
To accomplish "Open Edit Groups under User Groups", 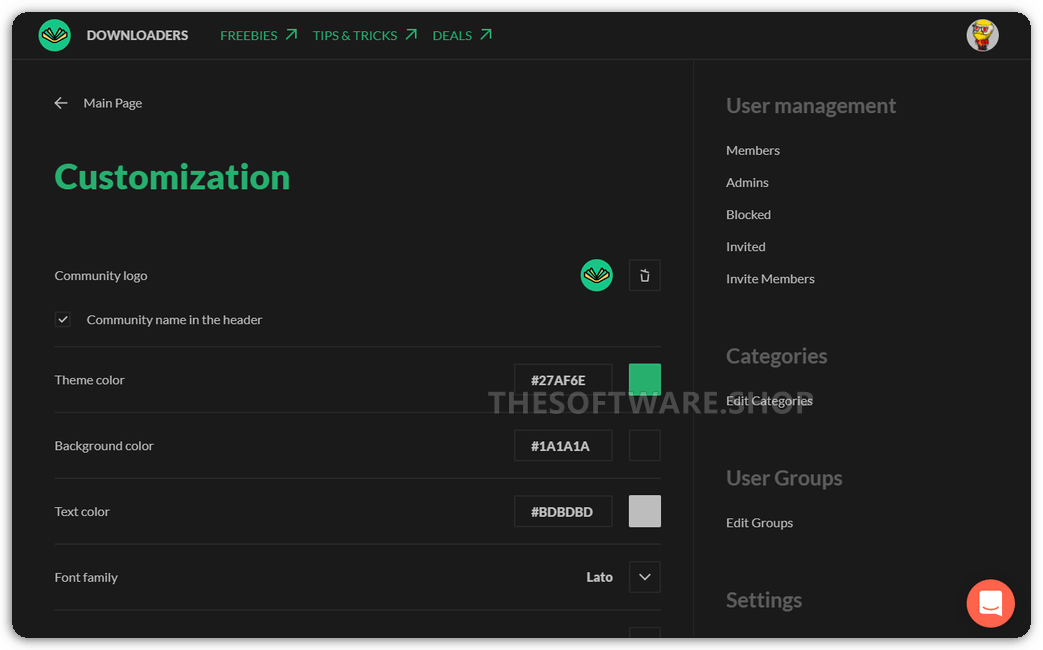I will pos(759,522).
